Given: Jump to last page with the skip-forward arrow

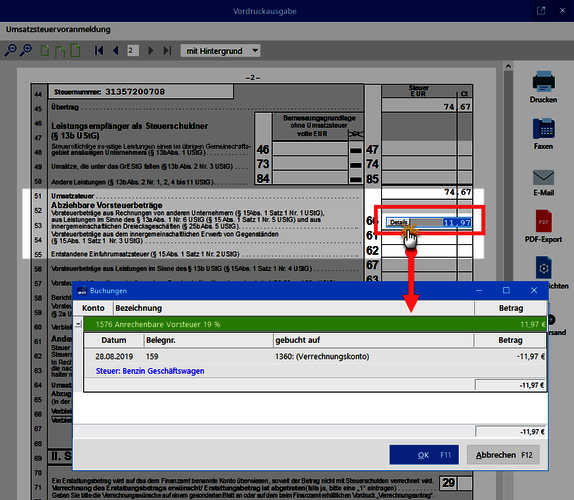Looking at the screenshot, I should [167, 51].
